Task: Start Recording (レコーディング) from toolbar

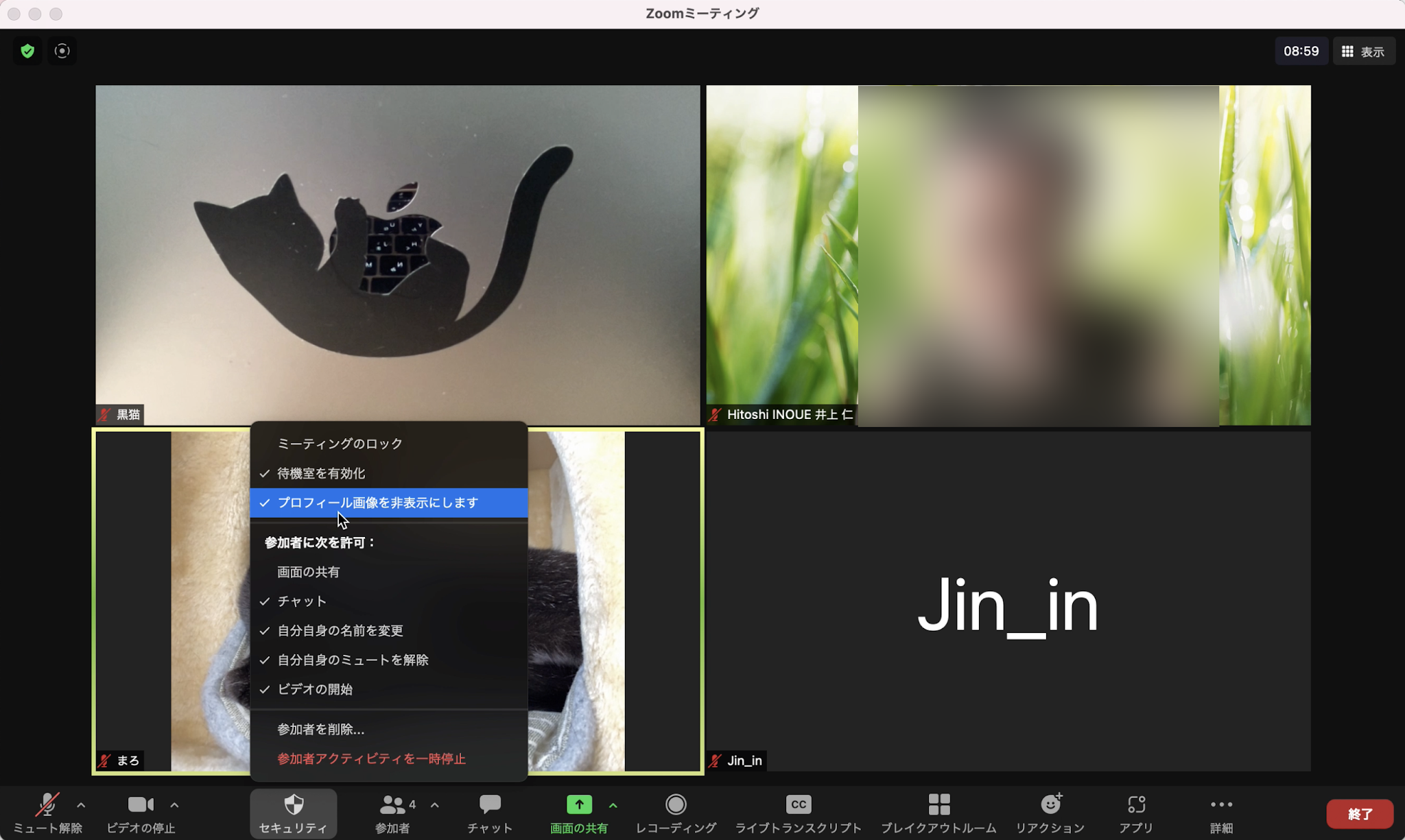Action: pos(676,804)
